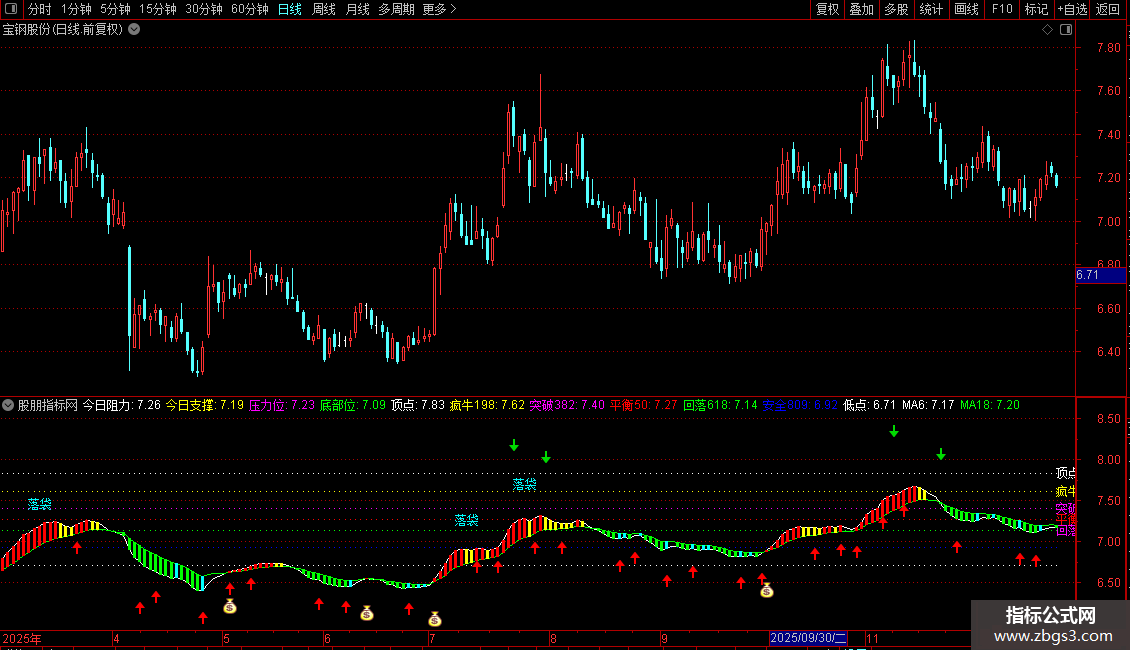Click the 统计 statistics button
This screenshot has width=1130, height=650.
click(931, 9)
